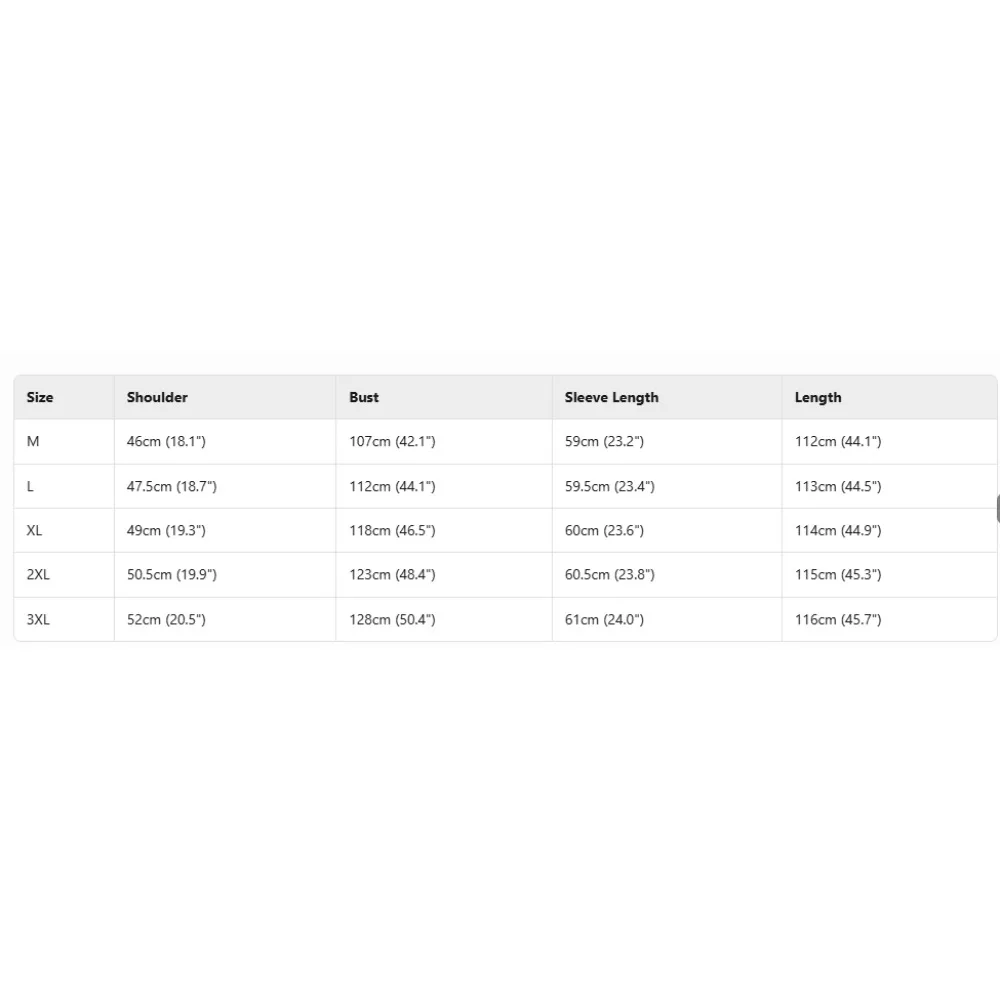Image resolution: width=1000 pixels, height=1000 pixels.
Task: Click the Size column header
Action: click(x=40, y=397)
